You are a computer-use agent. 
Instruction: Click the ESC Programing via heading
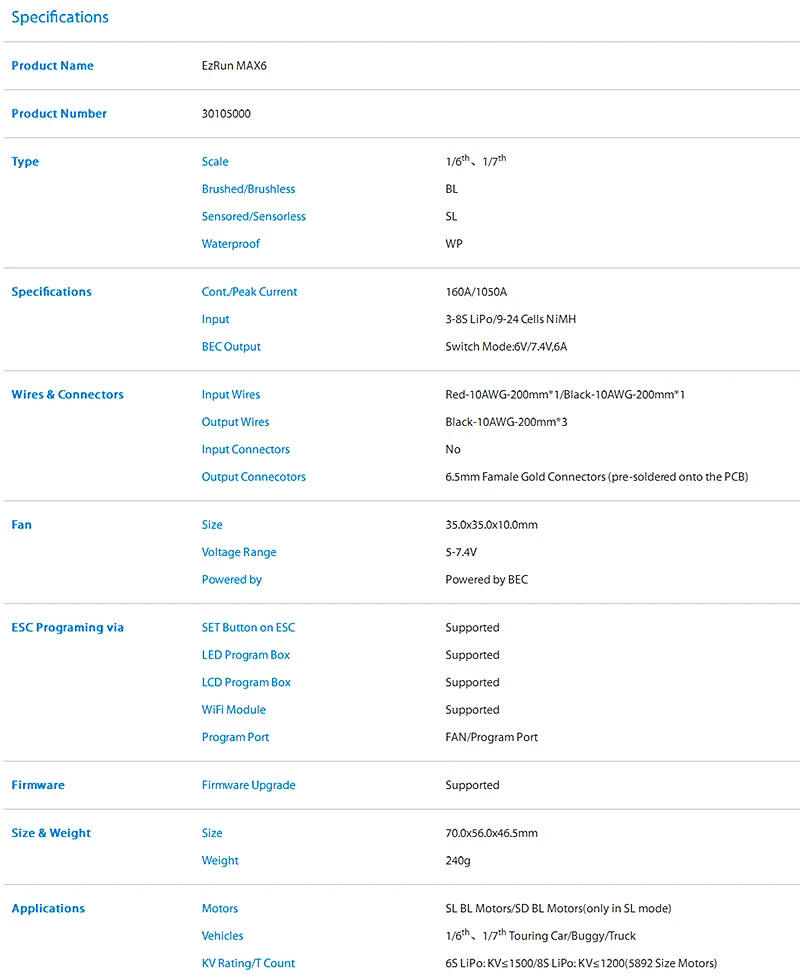pos(68,628)
